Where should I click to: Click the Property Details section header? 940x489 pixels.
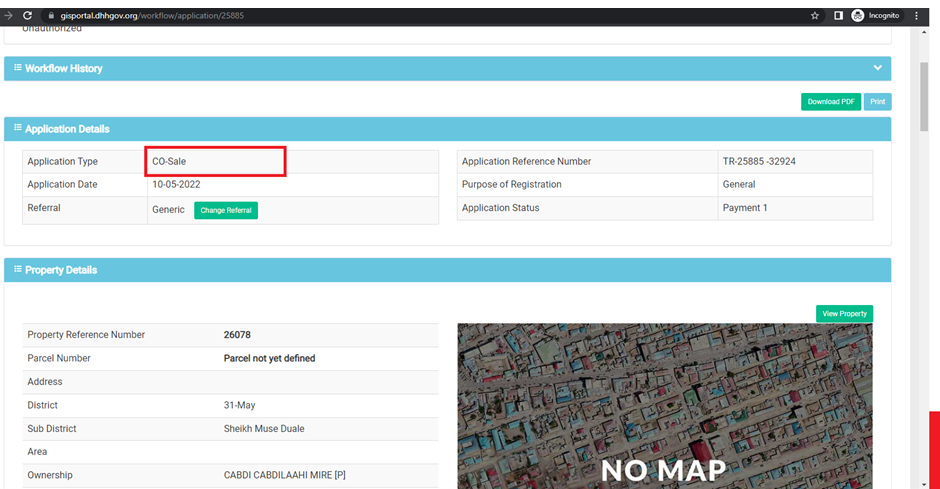click(x=447, y=270)
